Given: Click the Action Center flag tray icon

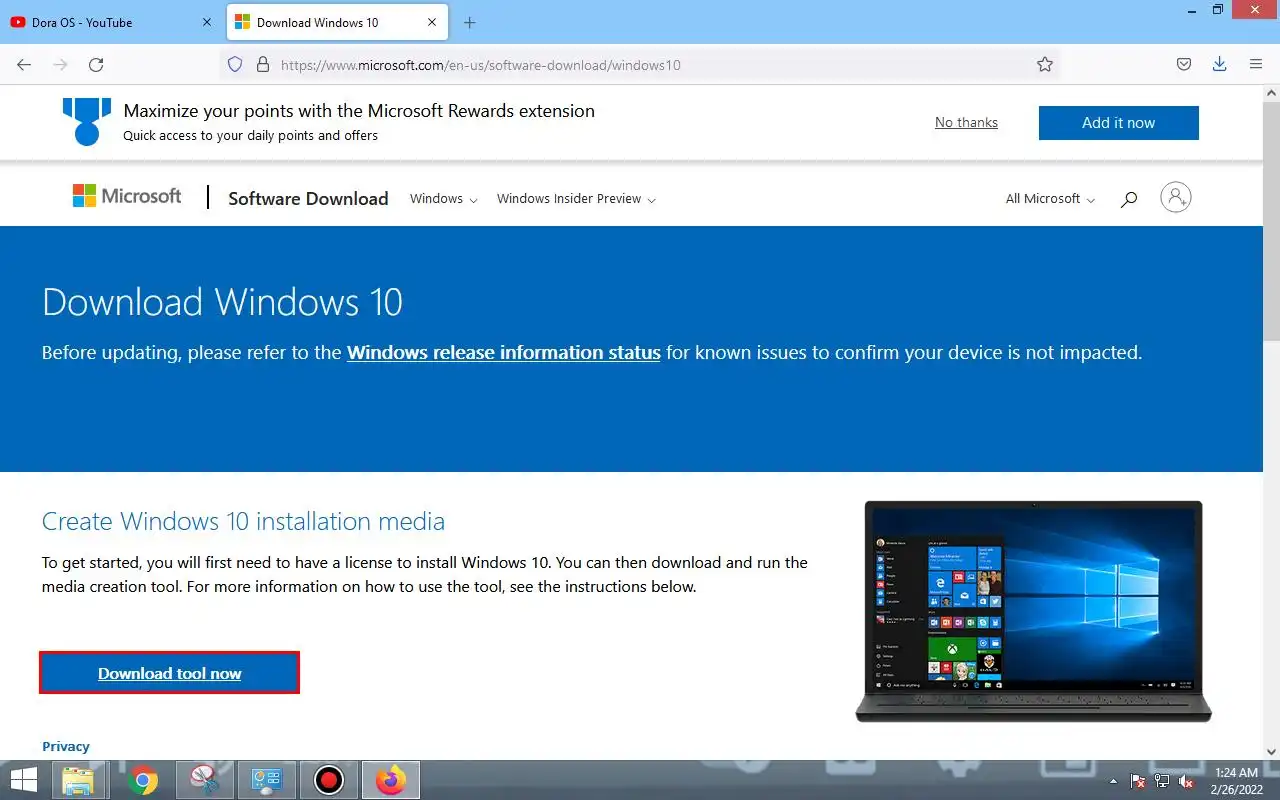Looking at the screenshot, I should [x=1138, y=780].
